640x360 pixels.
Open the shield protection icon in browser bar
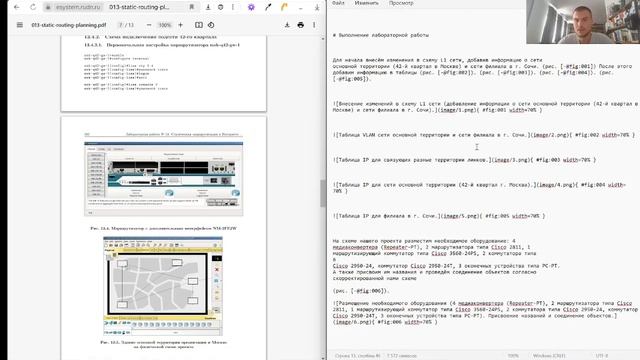click(220, 7)
